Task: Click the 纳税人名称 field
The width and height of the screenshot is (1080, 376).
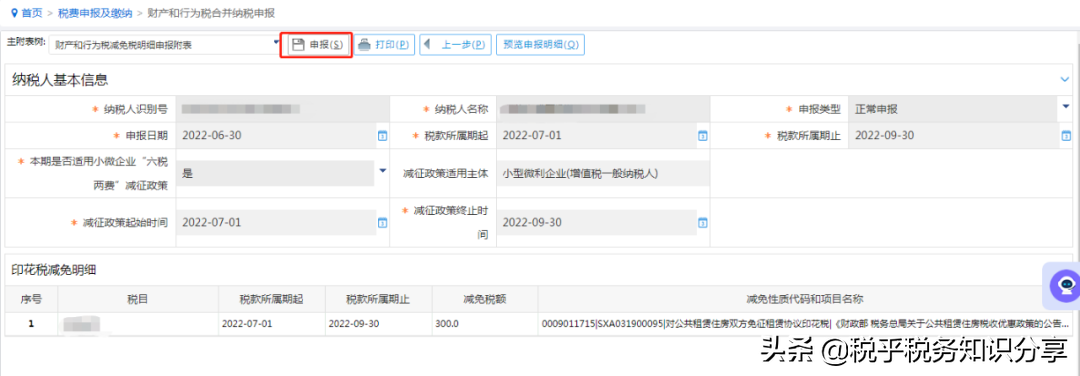Action: pos(603,109)
